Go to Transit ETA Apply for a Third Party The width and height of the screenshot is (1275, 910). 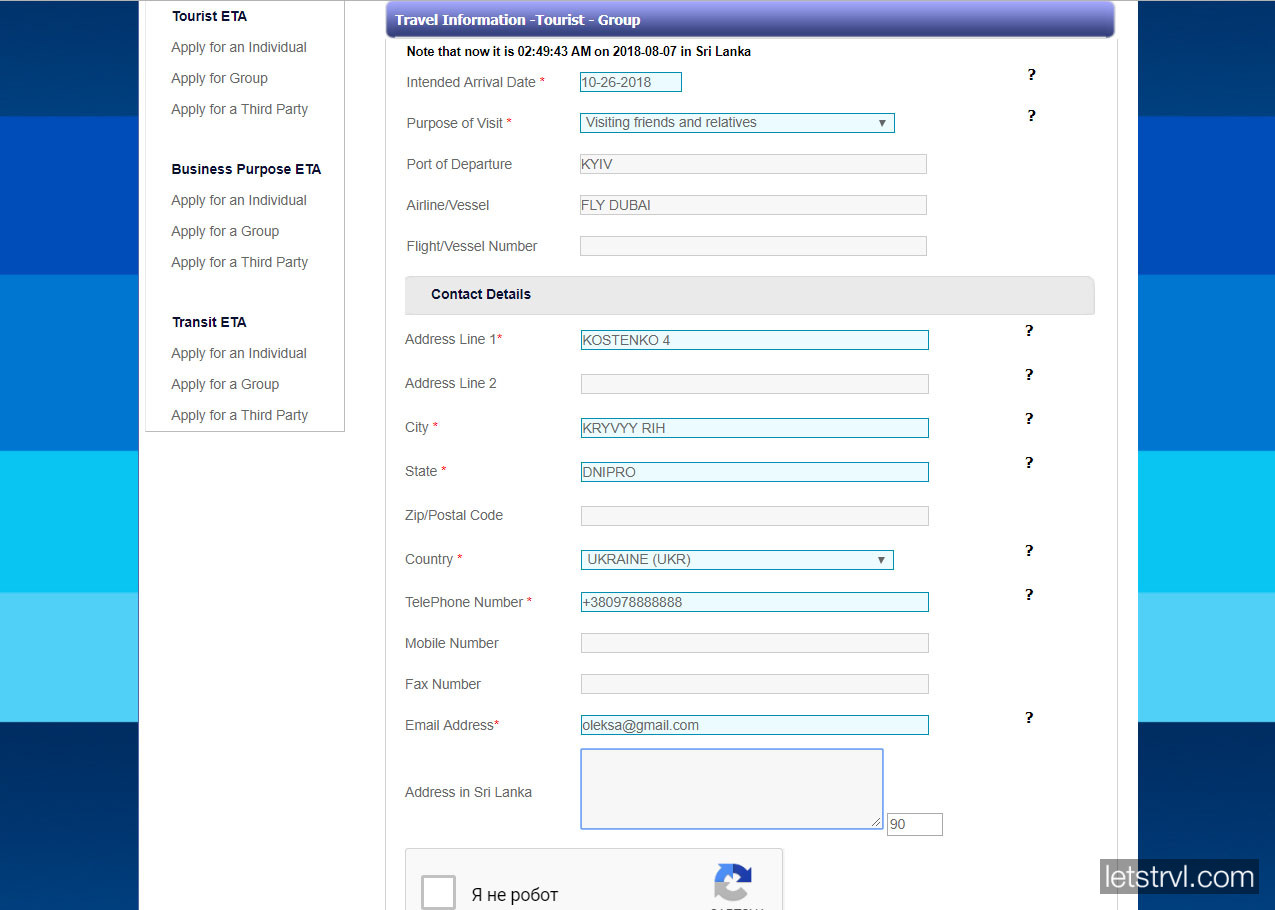coord(239,415)
